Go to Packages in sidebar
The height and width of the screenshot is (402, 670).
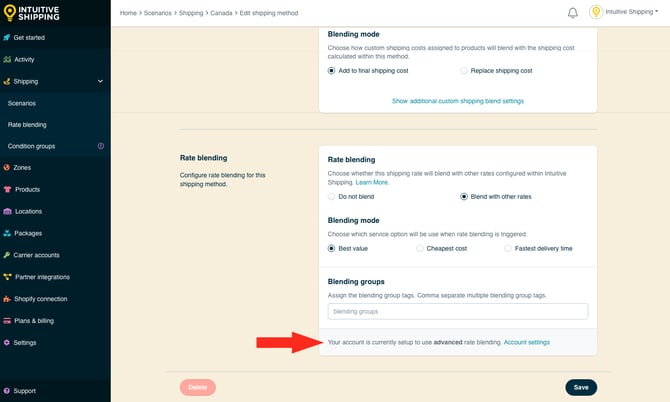click(28, 233)
